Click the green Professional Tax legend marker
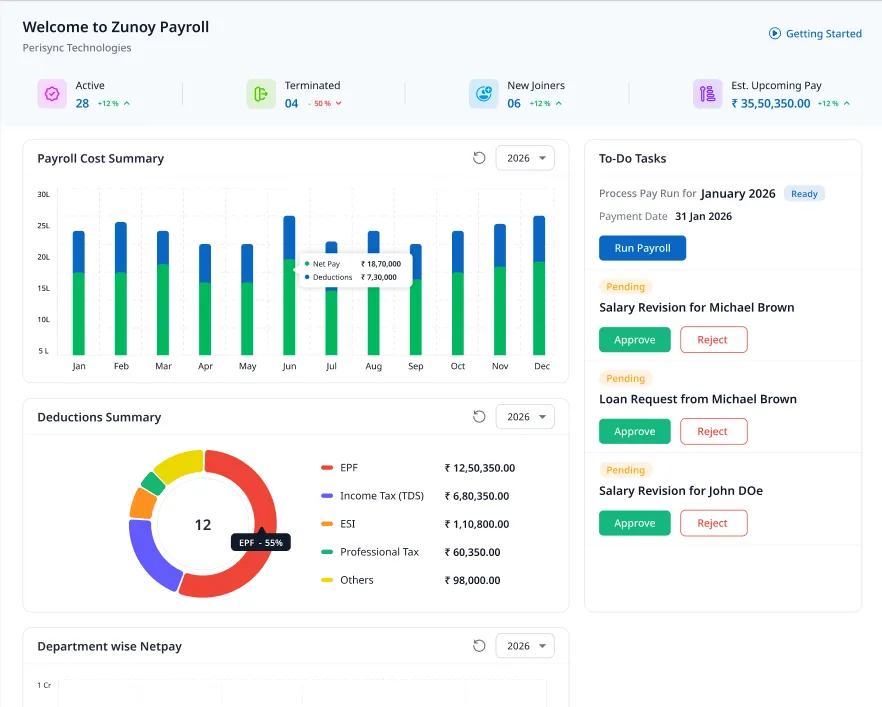The height and width of the screenshot is (707, 882). point(327,552)
